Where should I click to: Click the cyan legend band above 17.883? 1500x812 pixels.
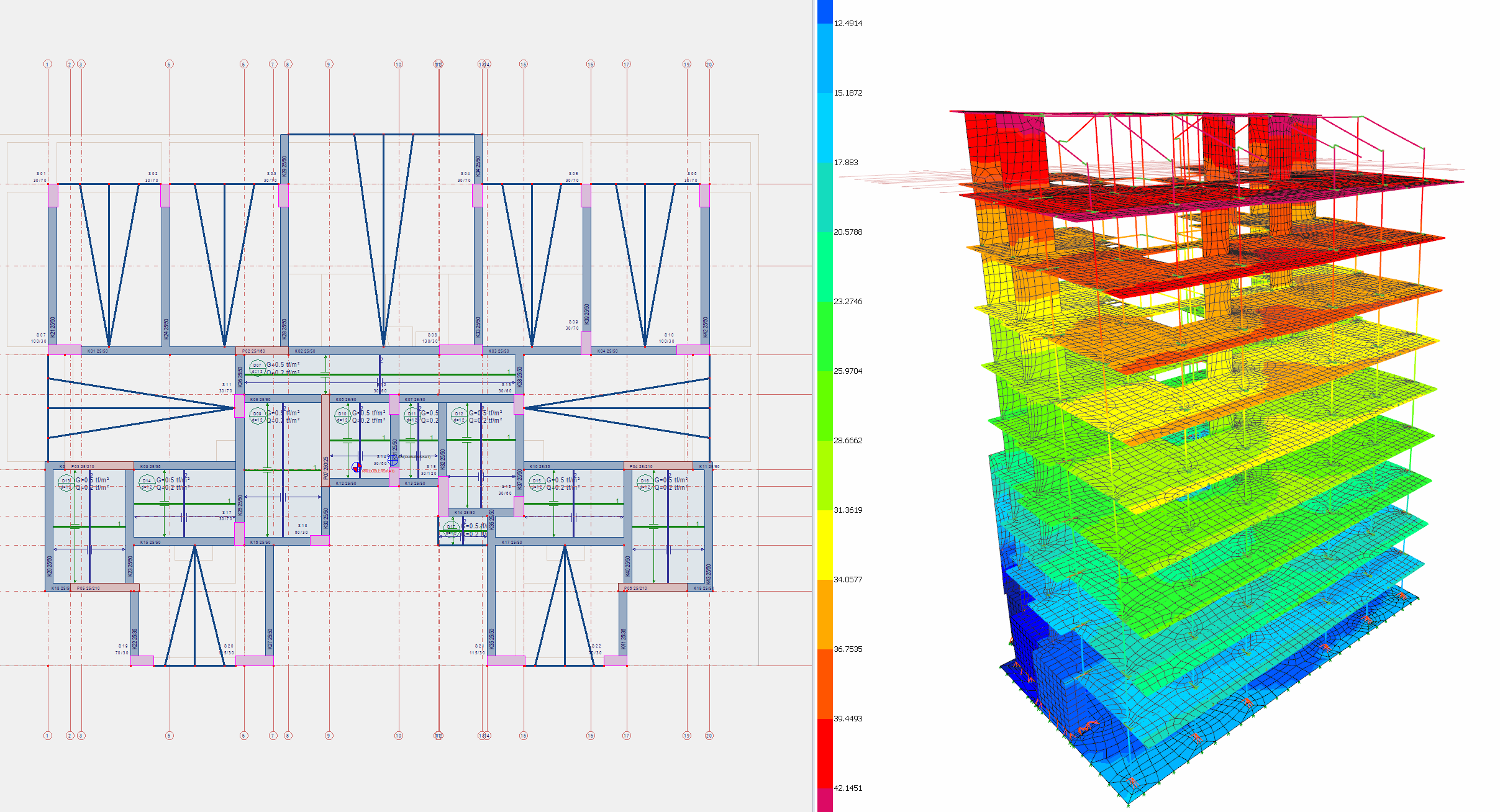pos(825,127)
